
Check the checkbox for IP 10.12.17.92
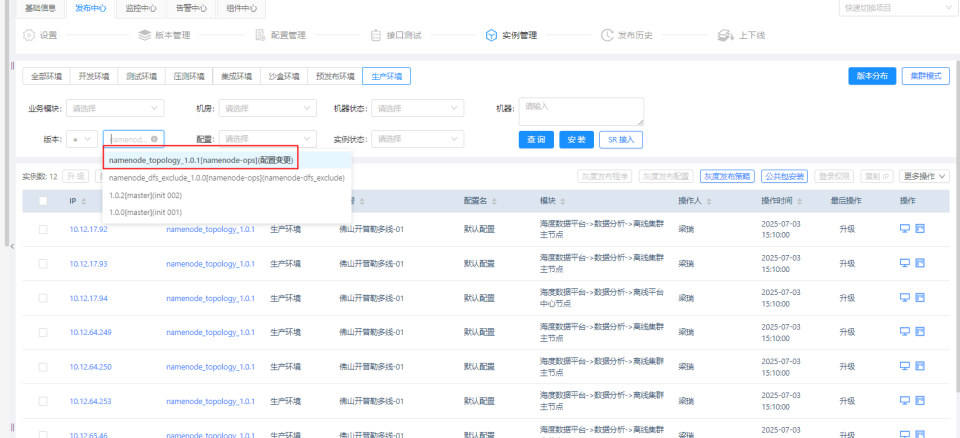tap(42, 229)
